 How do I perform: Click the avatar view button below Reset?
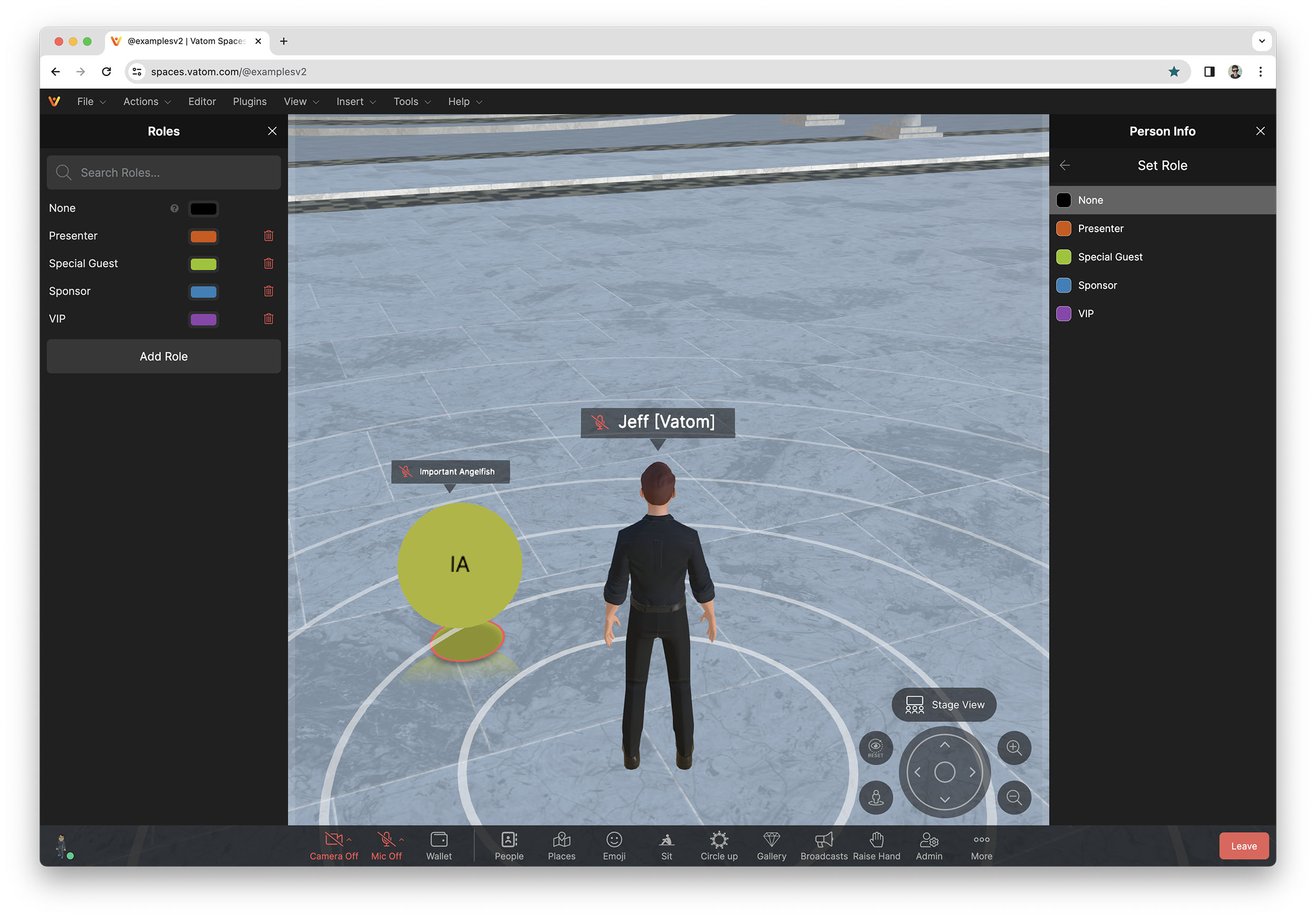pyautogui.click(x=875, y=797)
